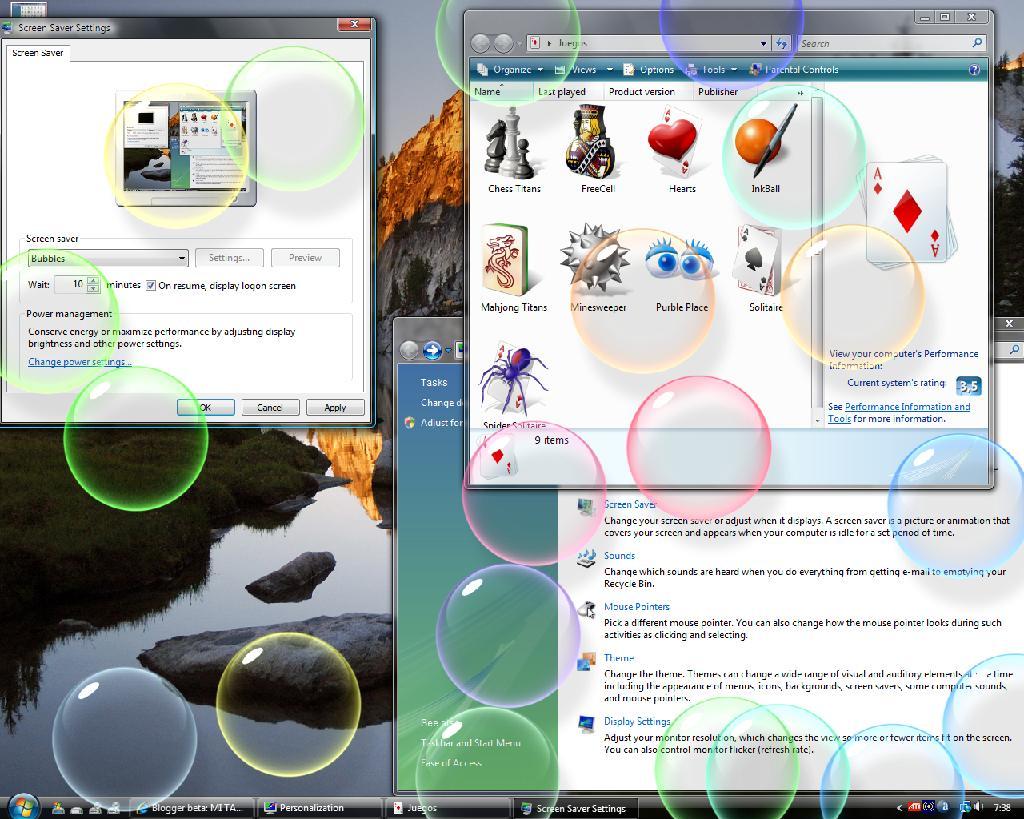Click the screen saver Settings button

[229, 258]
